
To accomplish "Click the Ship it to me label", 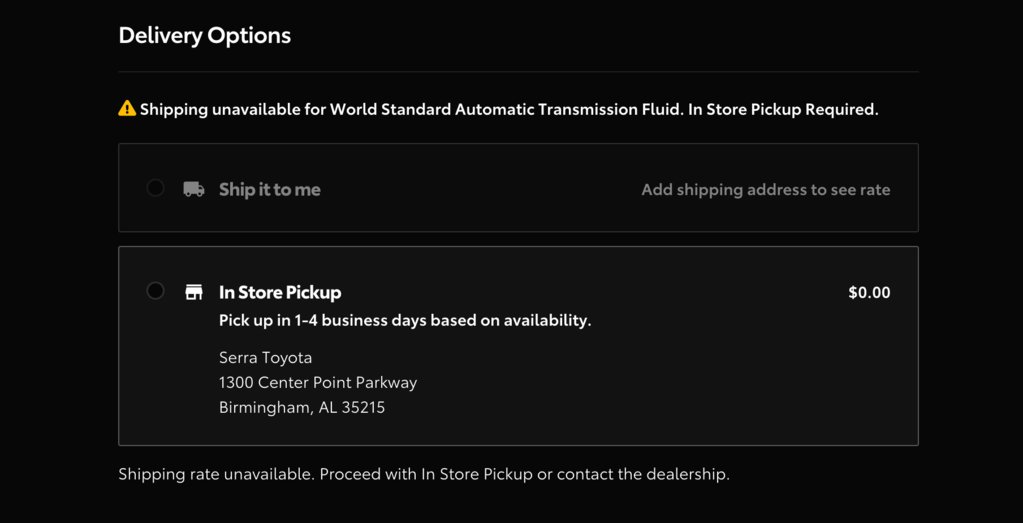I will (269, 190).
